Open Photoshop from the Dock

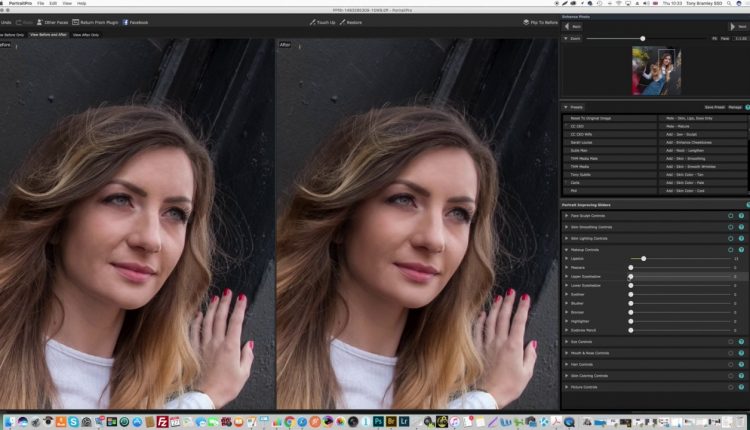378,421
